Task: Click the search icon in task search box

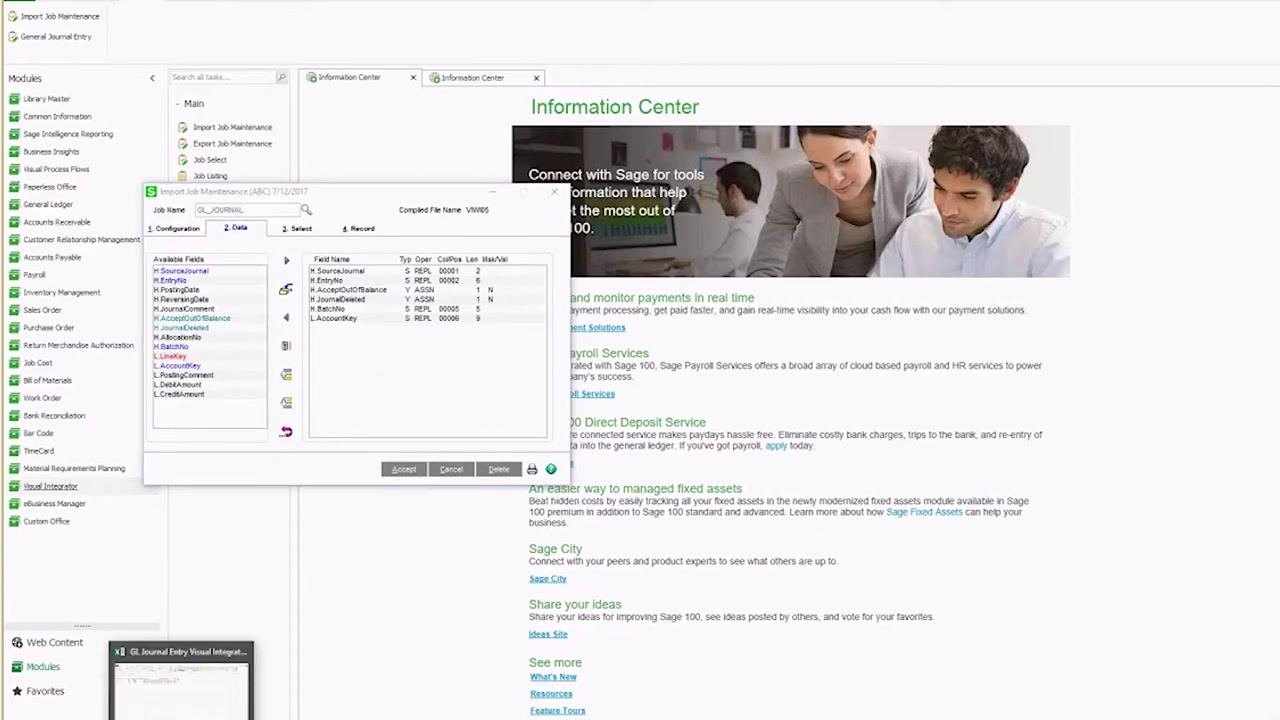Action: (281, 77)
